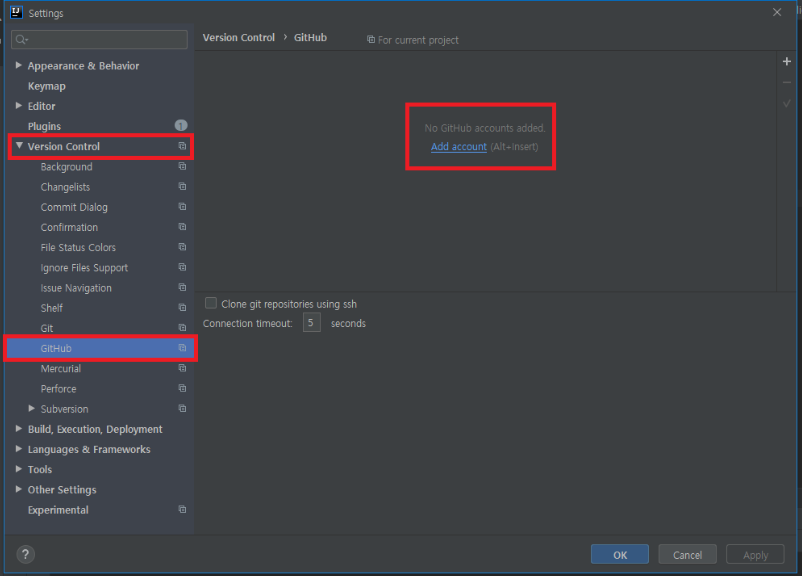
Task: Select Ignore Files Support item
Action: [84, 268]
